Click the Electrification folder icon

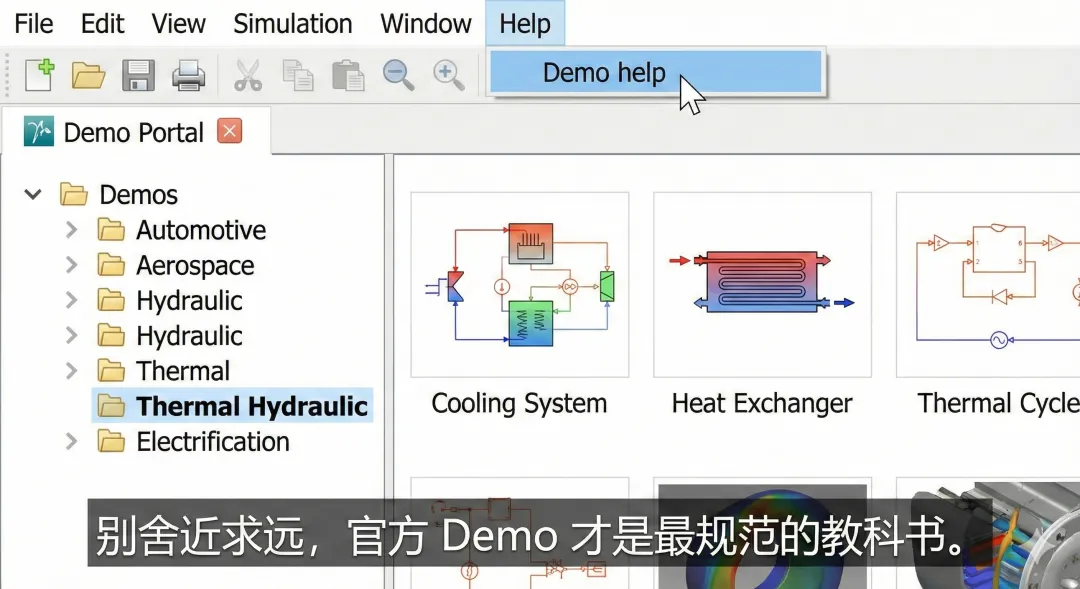click(x=111, y=441)
